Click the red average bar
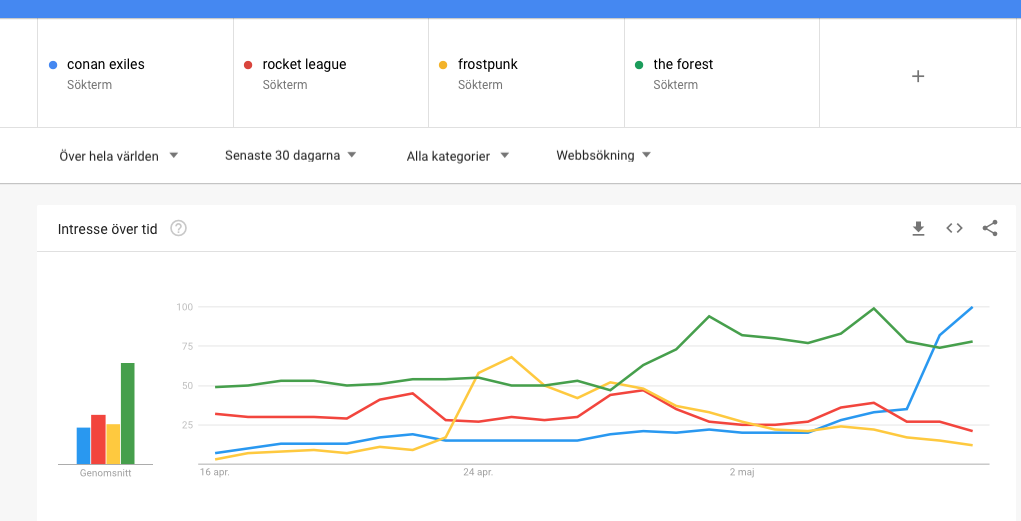The height and width of the screenshot is (521, 1021). pos(98,439)
